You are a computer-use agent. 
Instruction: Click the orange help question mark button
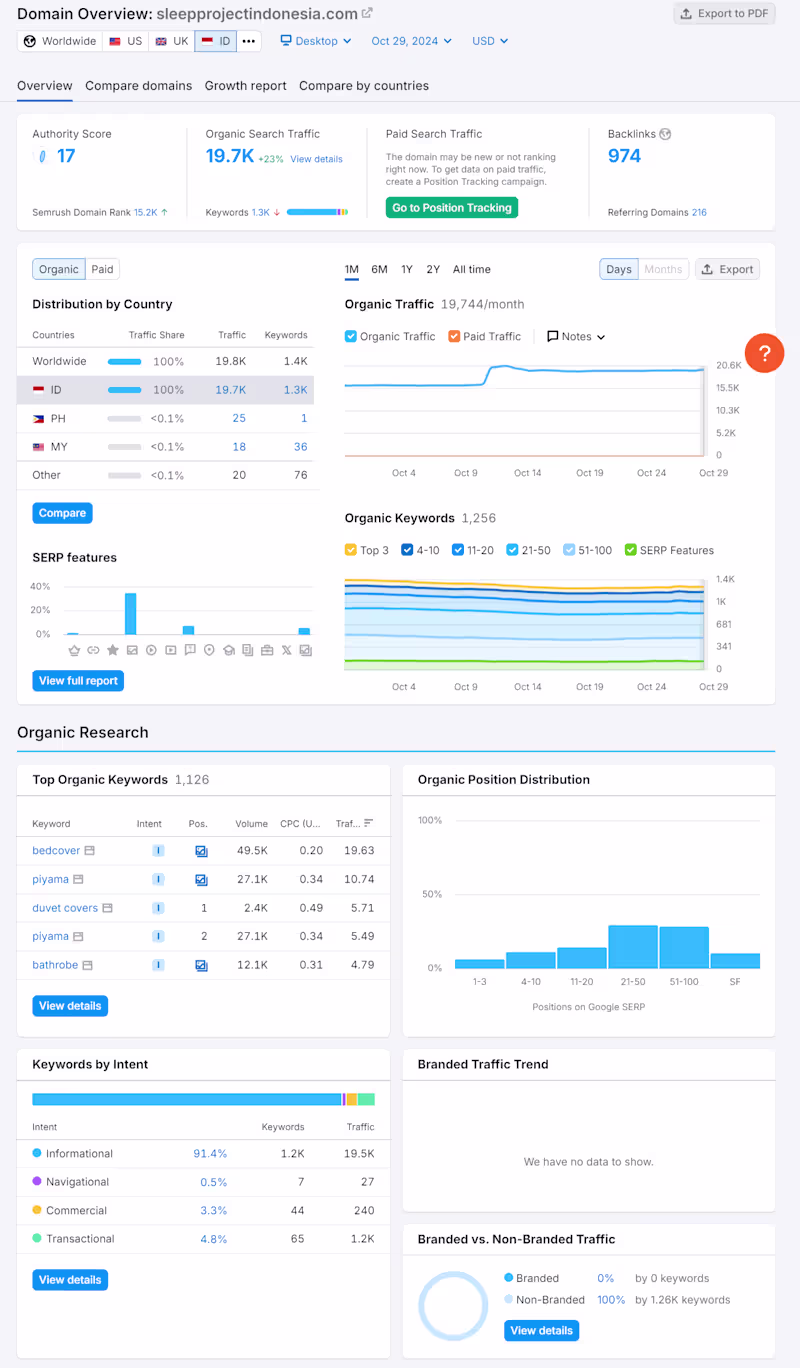click(764, 353)
